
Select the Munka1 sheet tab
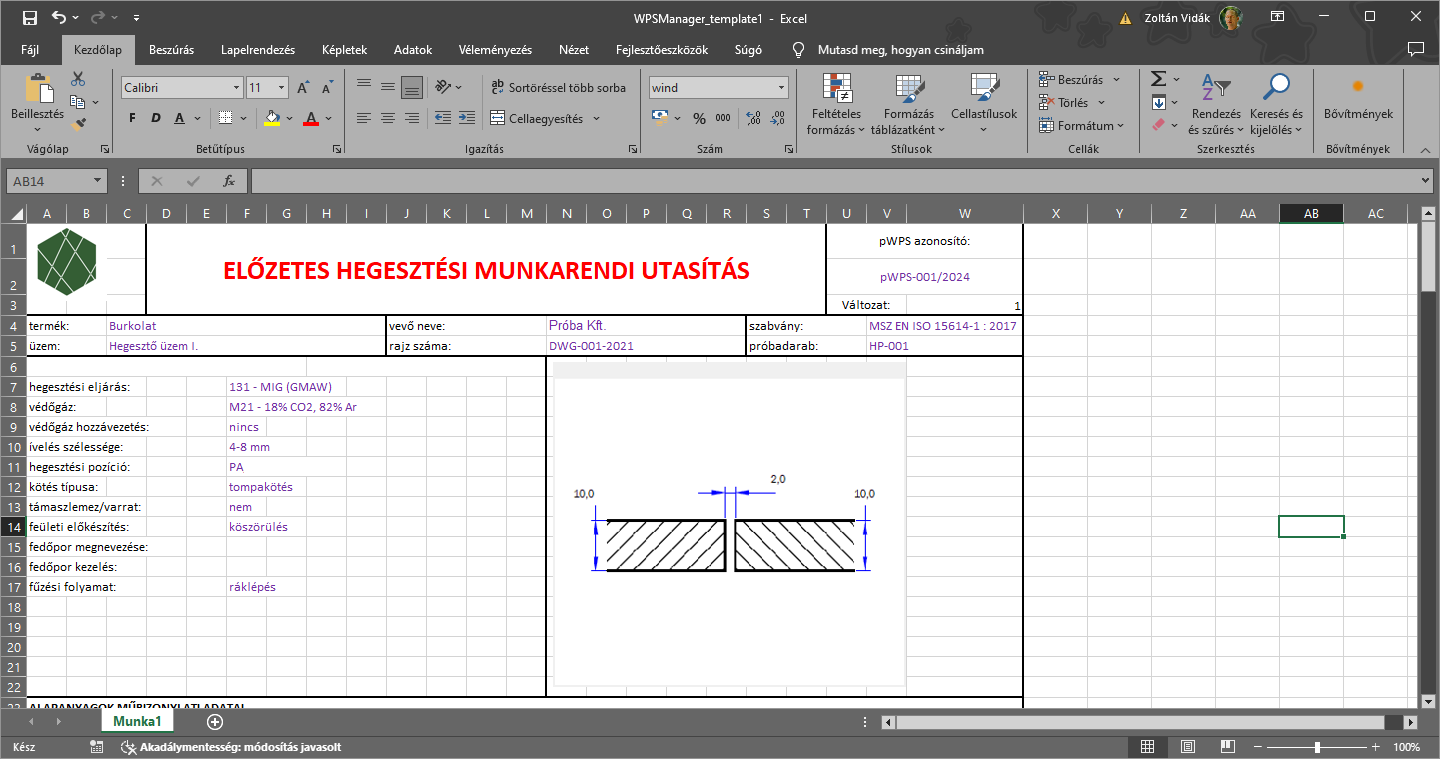point(137,721)
